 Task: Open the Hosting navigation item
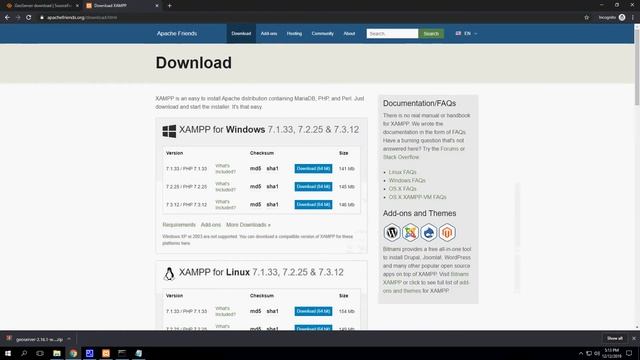(294, 33)
